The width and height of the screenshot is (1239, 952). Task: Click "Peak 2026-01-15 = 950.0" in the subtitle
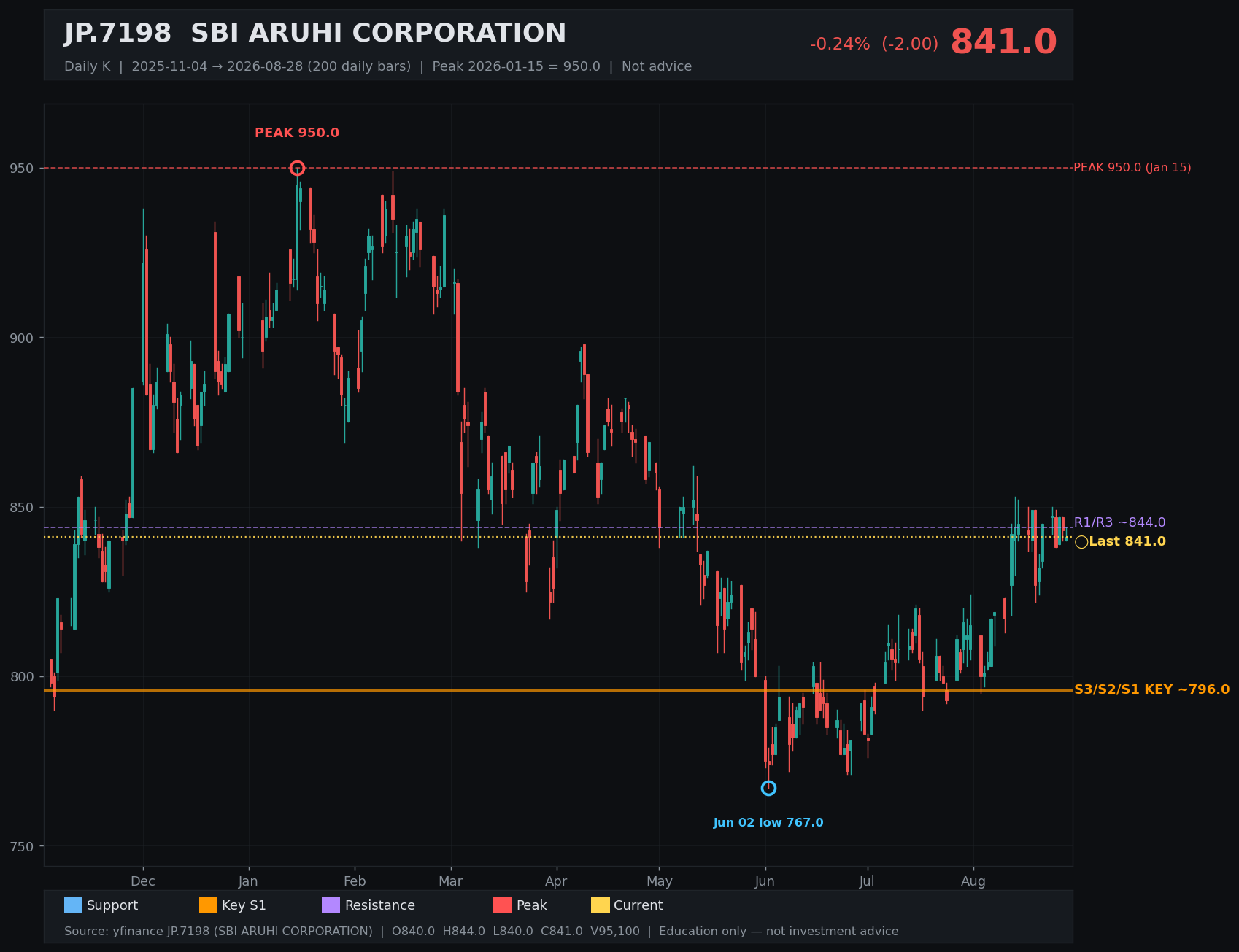pos(517,66)
